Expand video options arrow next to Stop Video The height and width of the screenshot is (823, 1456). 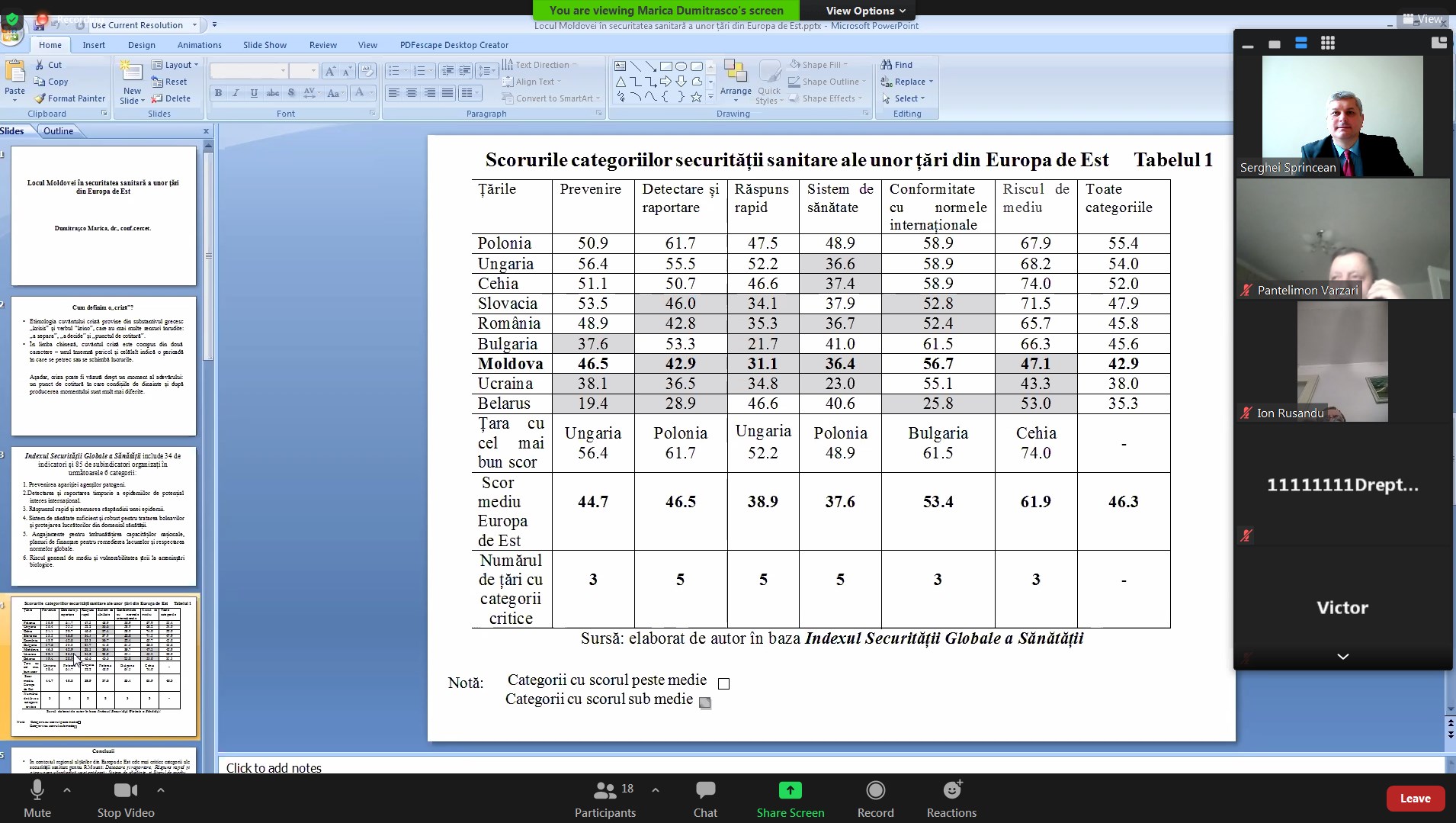click(160, 790)
